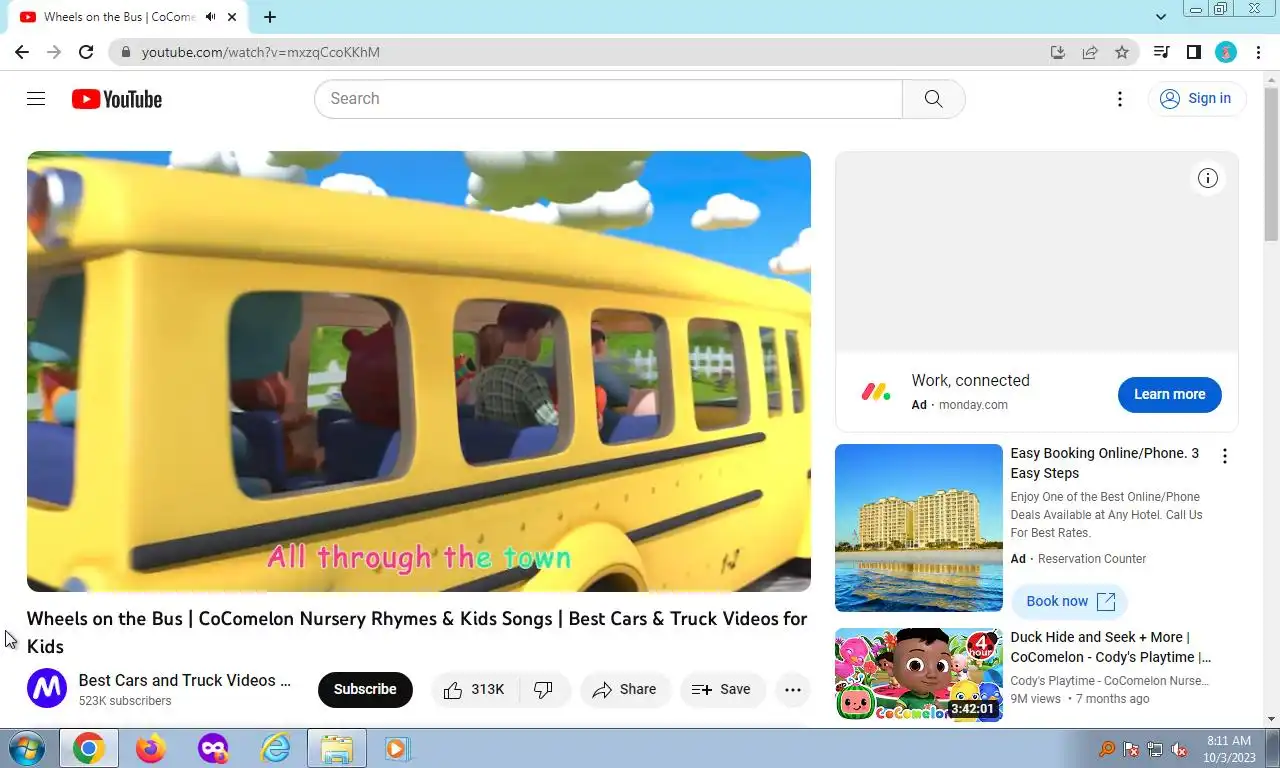Viewport: 1280px width, 768px height.
Task: Bookmark this tab with star icon
Action: point(1122,52)
